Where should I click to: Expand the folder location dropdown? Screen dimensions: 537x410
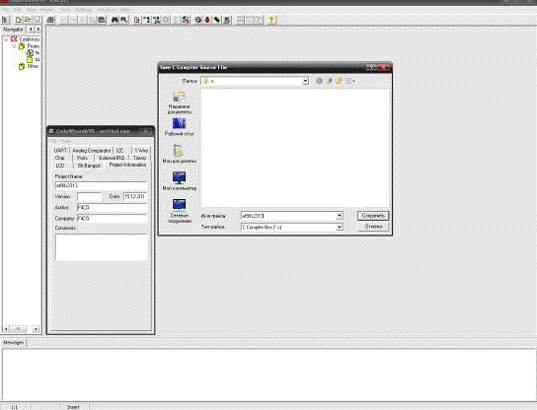point(305,81)
